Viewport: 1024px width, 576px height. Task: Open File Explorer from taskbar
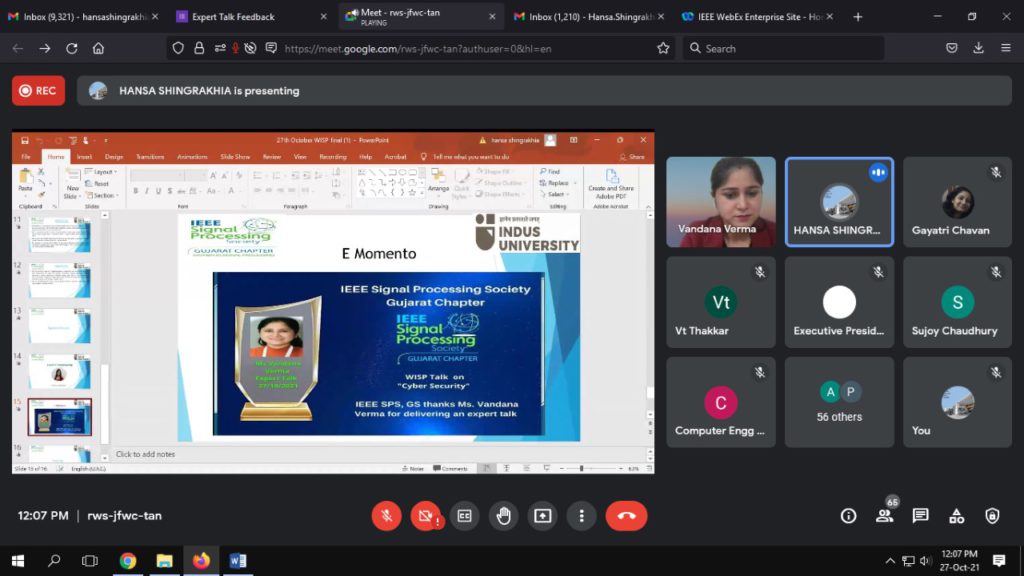(x=165, y=561)
